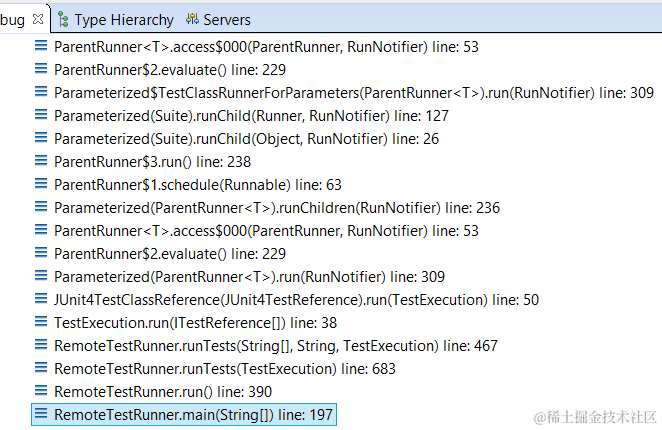
Task: Select highlighted RemoteTestRunner.main(String[]) line: 197
Action: (184, 414)
